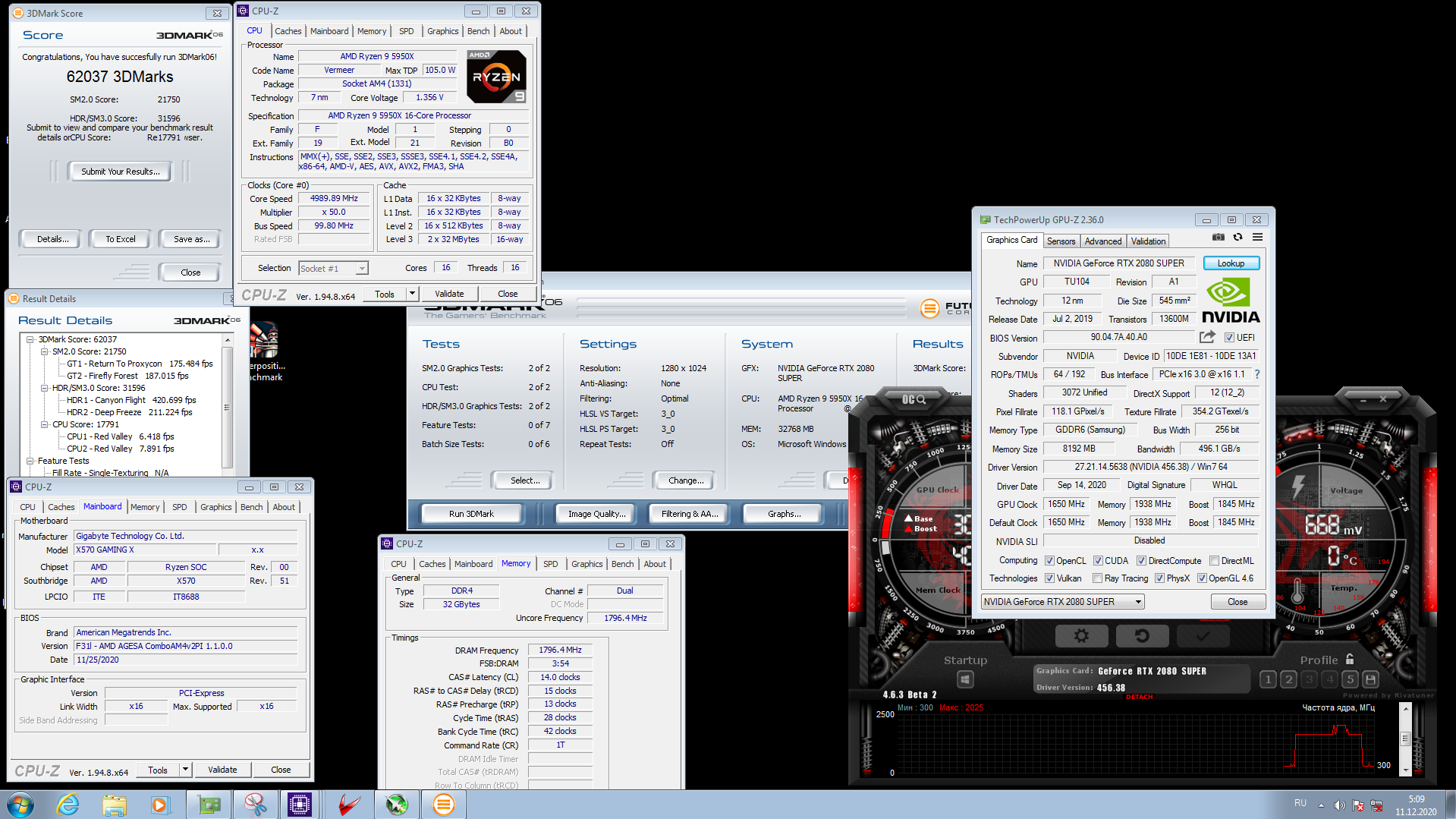
Task: Open Validation tab in GPU-Z
Action: click(x=1148, y=241)
